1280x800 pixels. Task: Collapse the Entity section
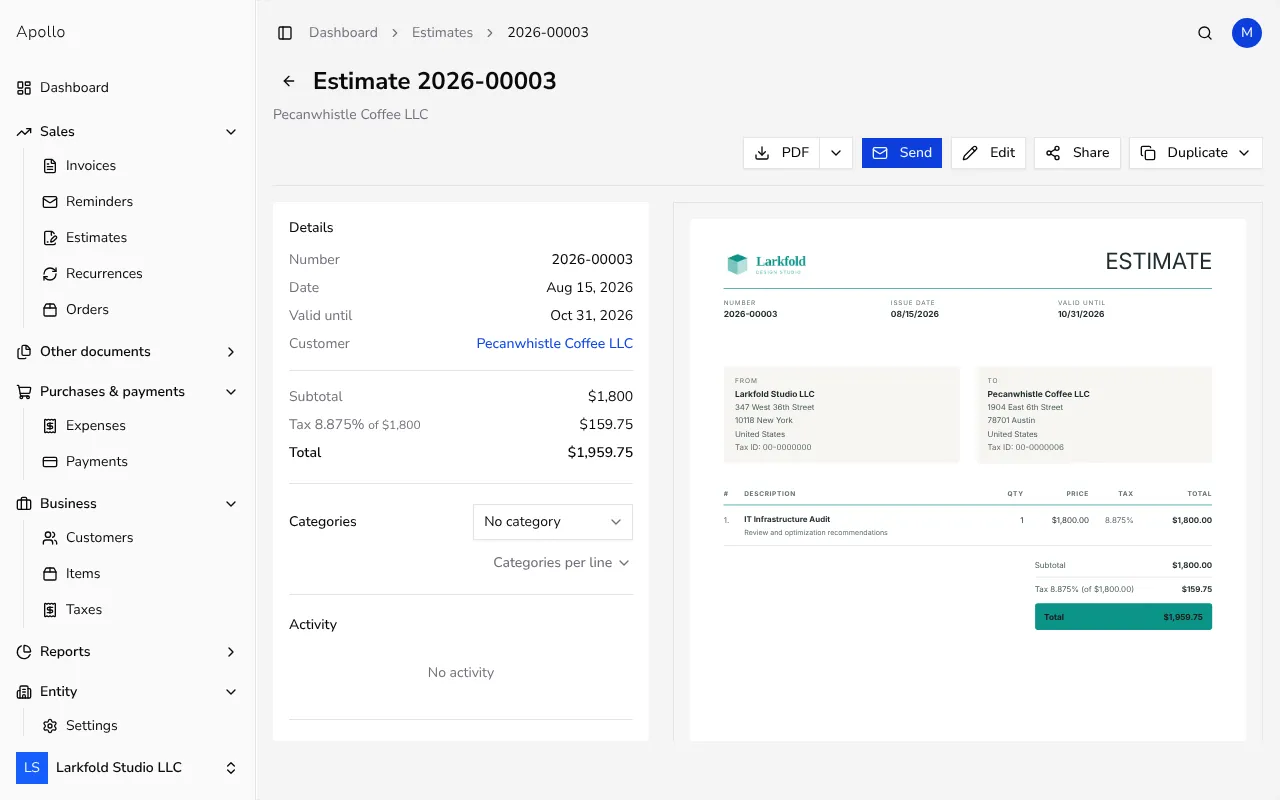[x=127, y=692]
